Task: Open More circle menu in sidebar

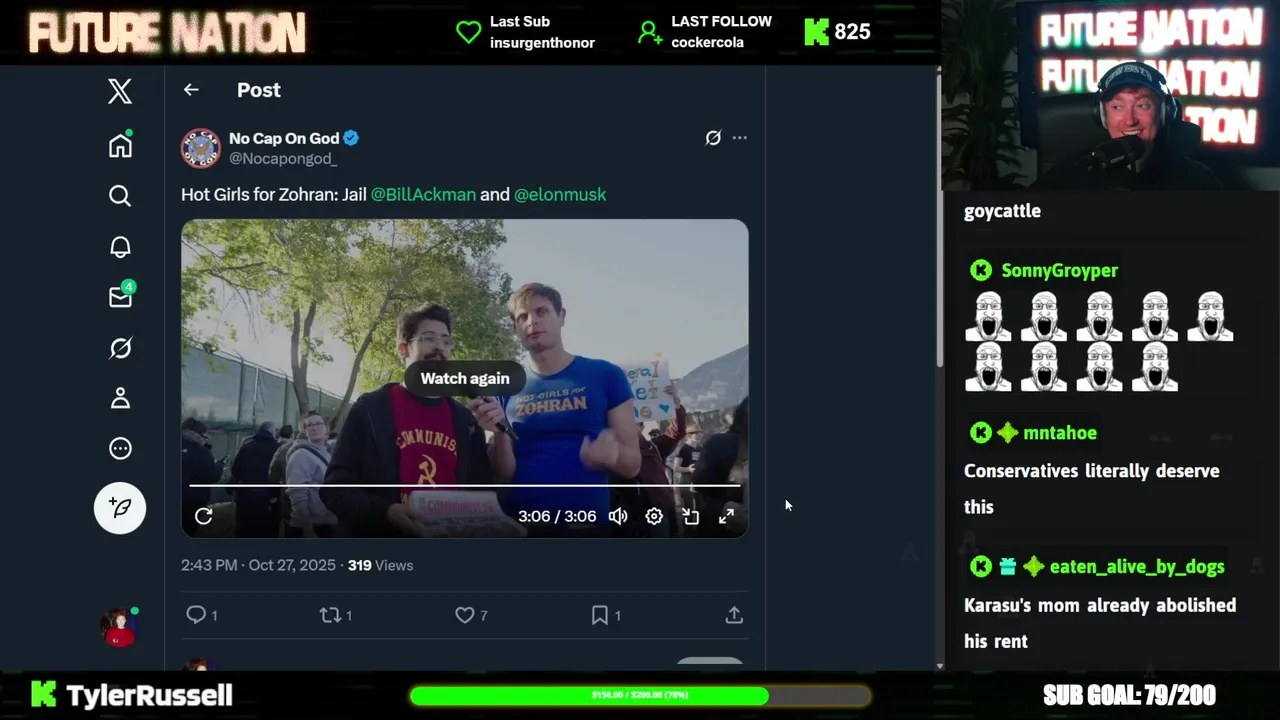Action: pos(120,448)
